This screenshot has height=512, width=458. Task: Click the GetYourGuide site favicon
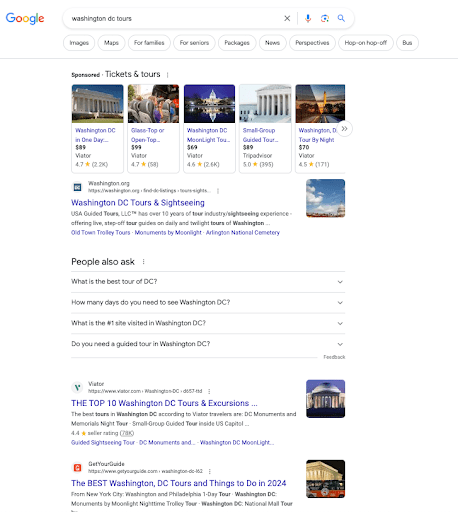click(x=77, y=468)
